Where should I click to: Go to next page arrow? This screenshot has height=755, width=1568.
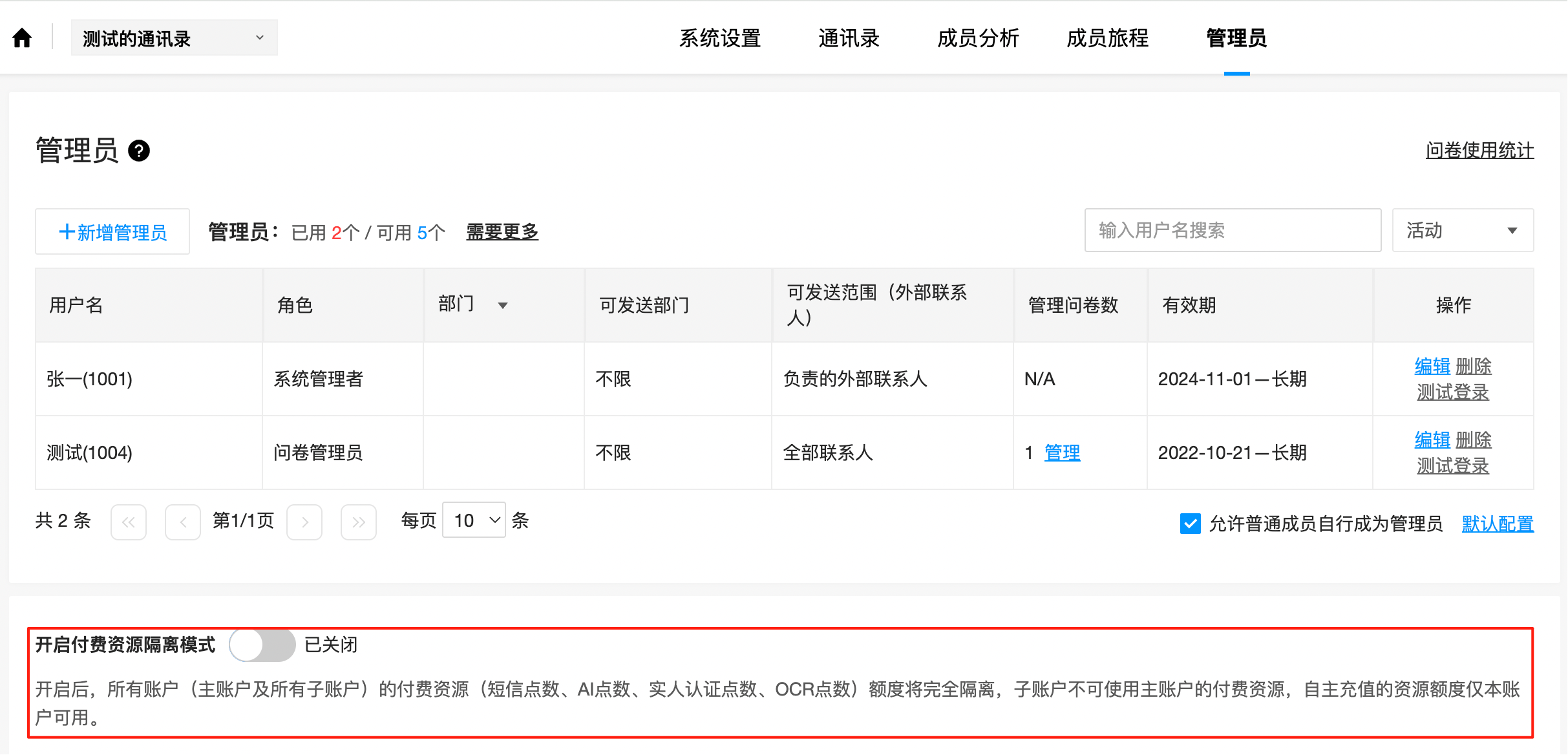coord(304,522)
